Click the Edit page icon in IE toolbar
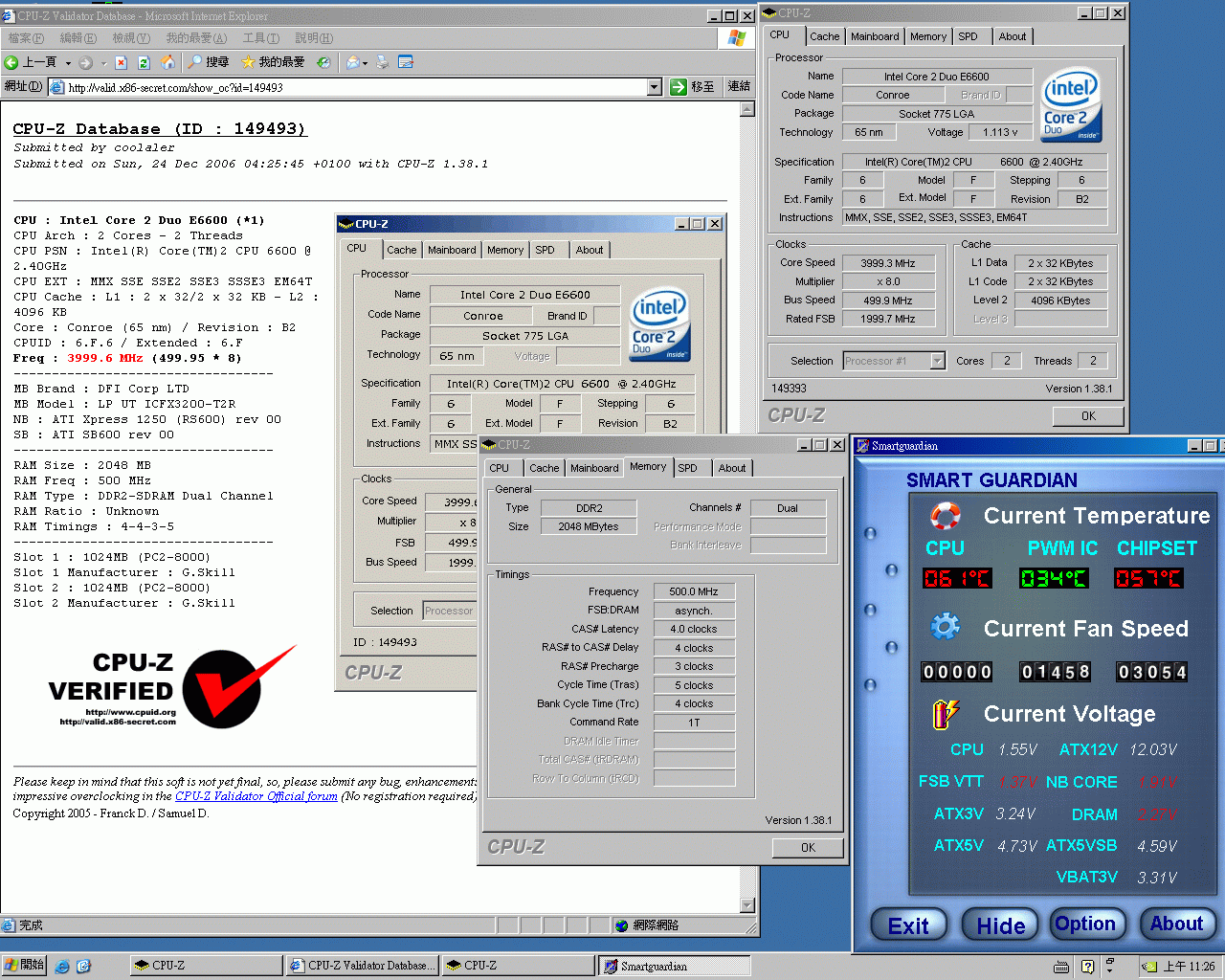 coord(406,62)
